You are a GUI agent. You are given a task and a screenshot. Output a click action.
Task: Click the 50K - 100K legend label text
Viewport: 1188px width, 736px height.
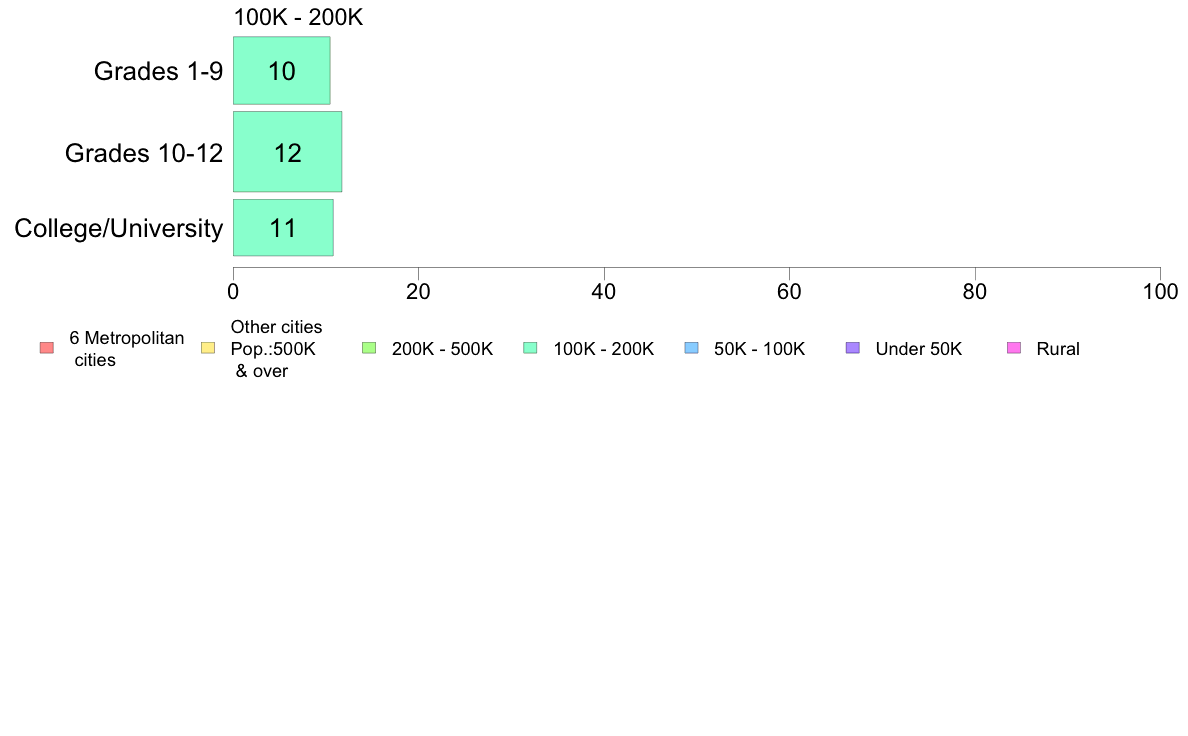click(759, 349)
